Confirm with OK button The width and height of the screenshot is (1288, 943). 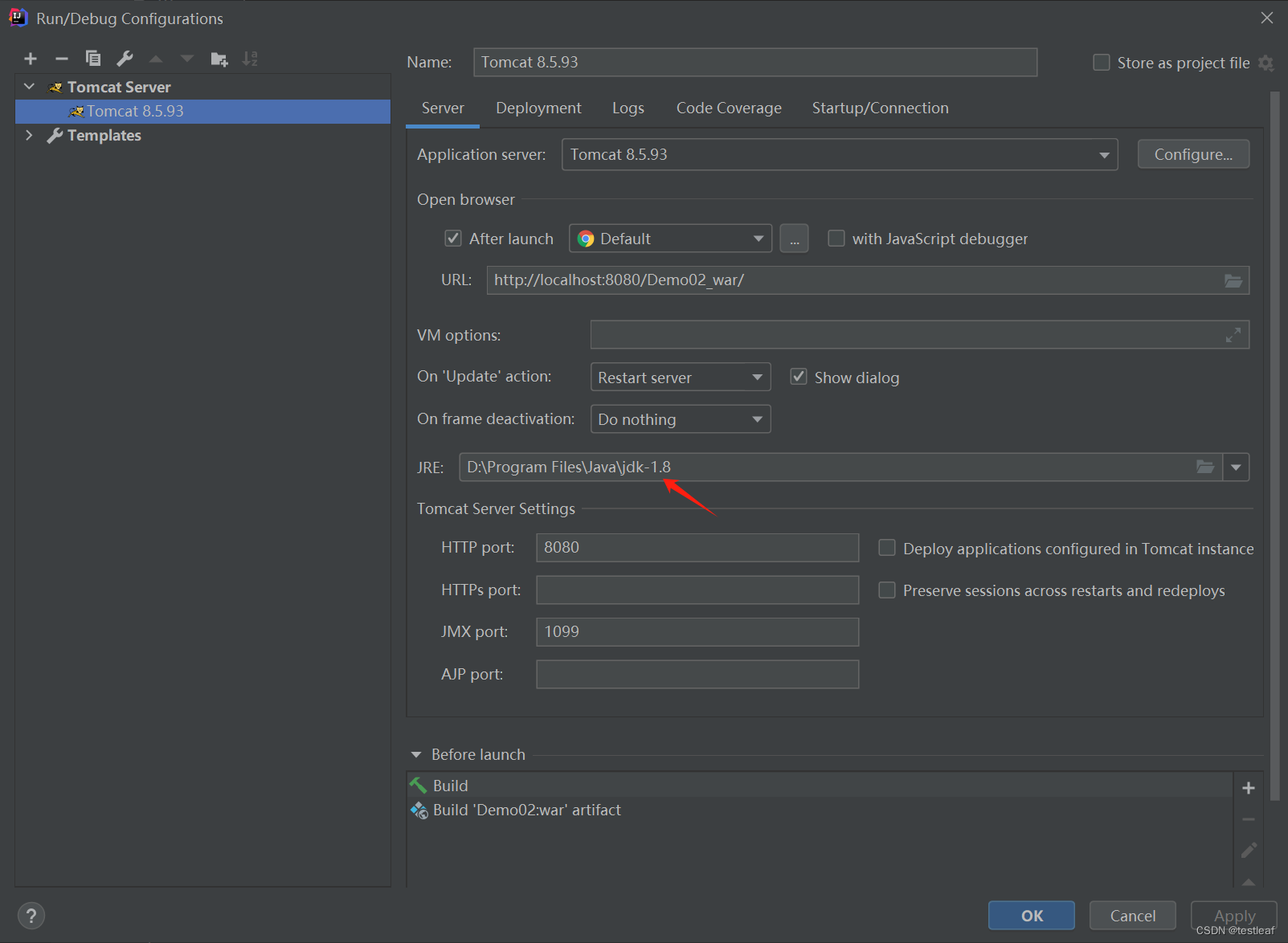(1032, 916)
